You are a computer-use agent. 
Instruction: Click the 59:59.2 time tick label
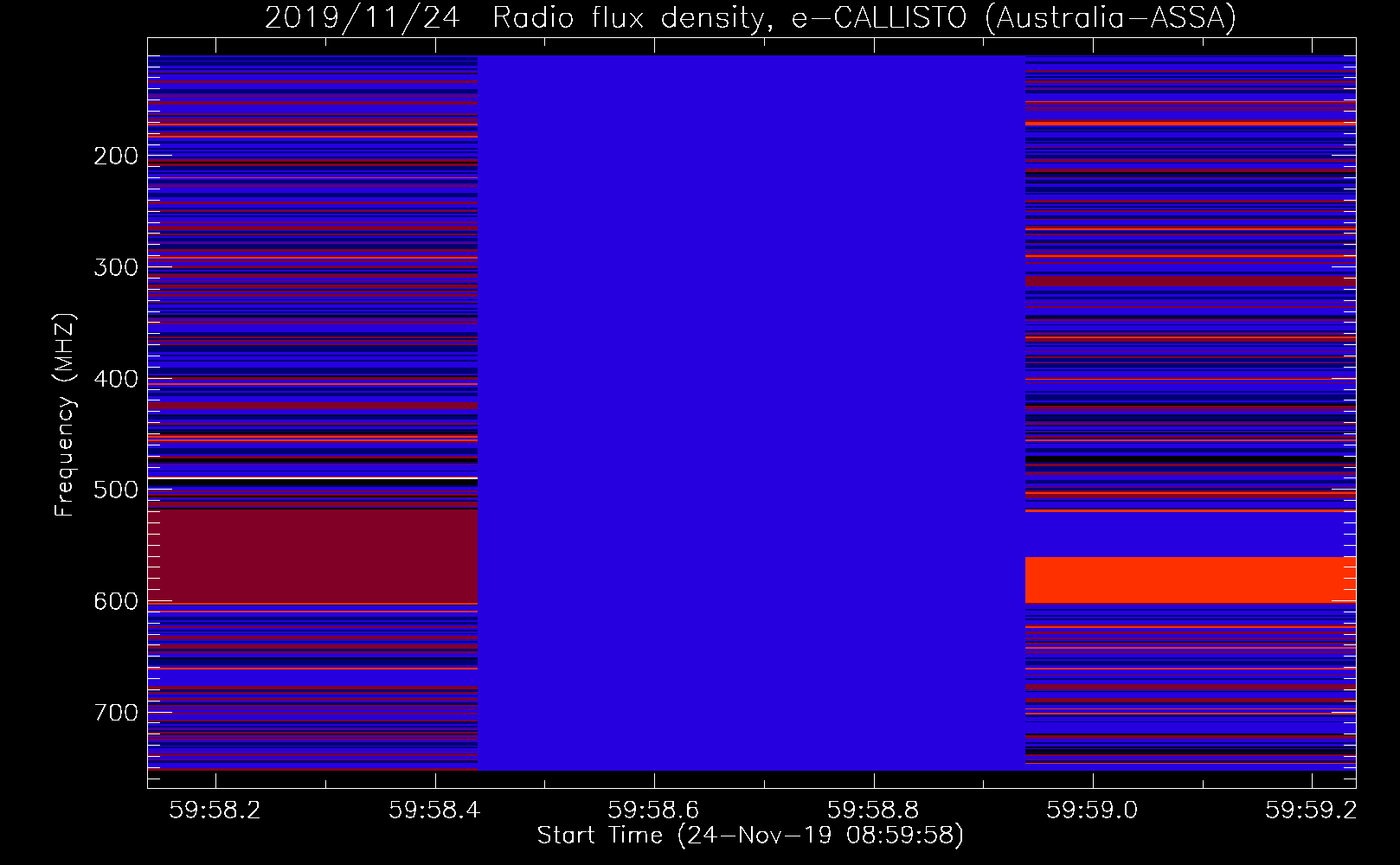(1311, 810)
